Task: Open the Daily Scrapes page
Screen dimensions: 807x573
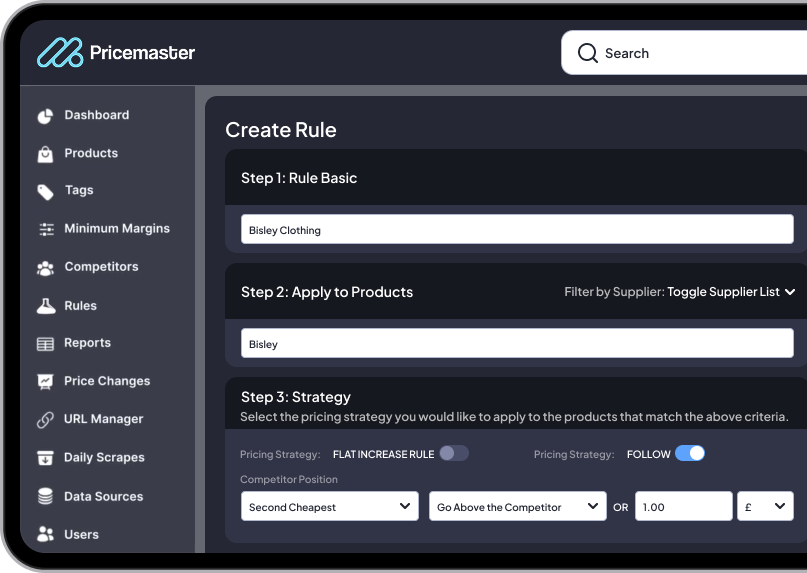Action: (x=104, y=458)
